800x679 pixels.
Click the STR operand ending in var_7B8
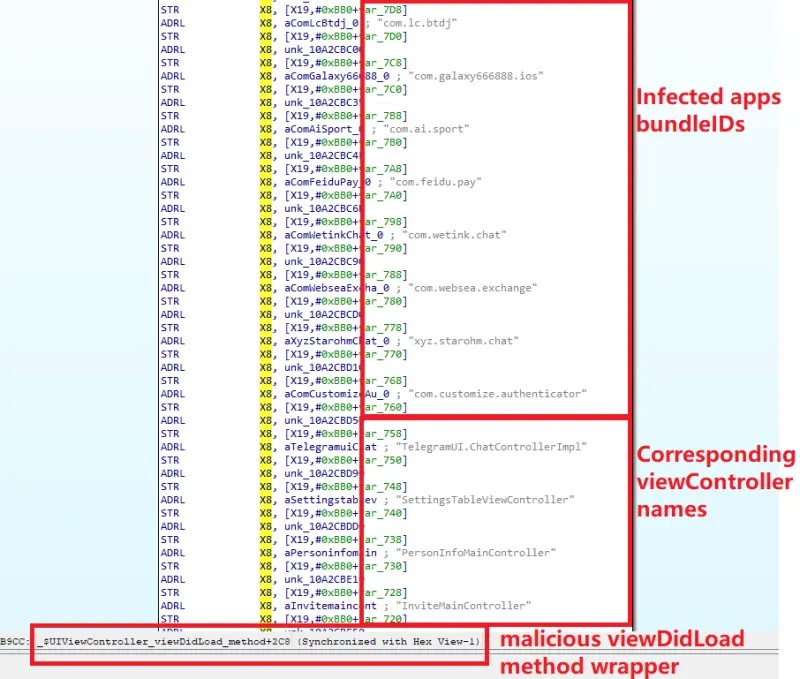[346, 116]
